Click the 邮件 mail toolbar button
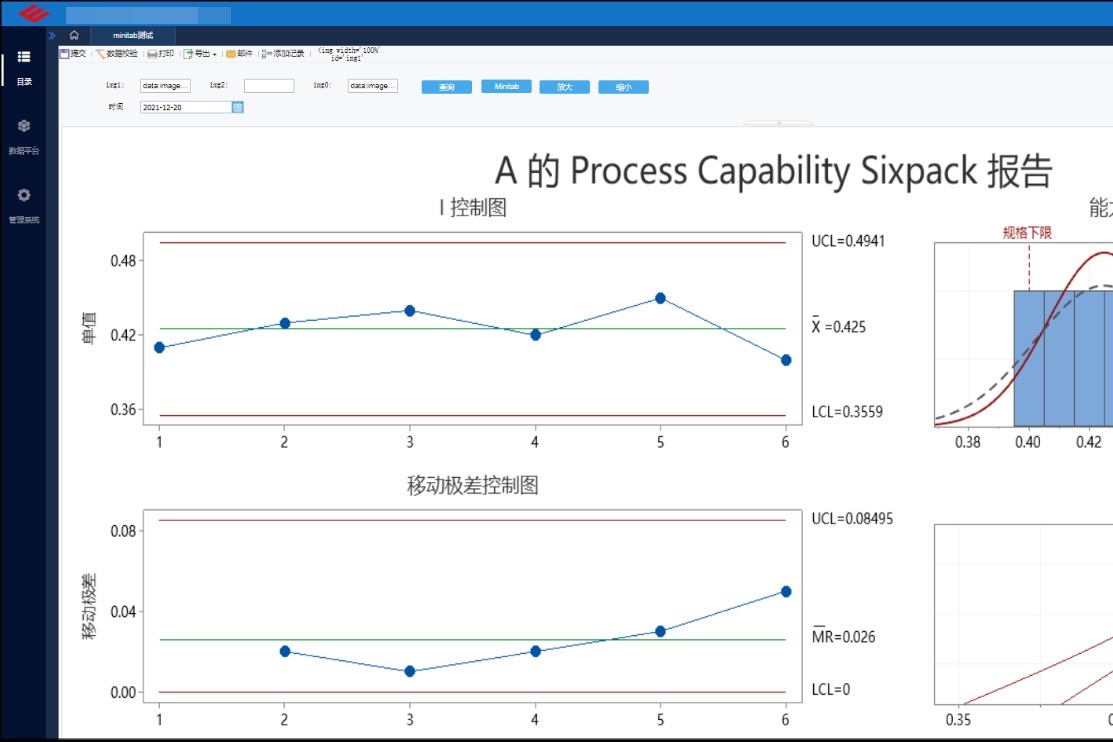 point(240,53)
